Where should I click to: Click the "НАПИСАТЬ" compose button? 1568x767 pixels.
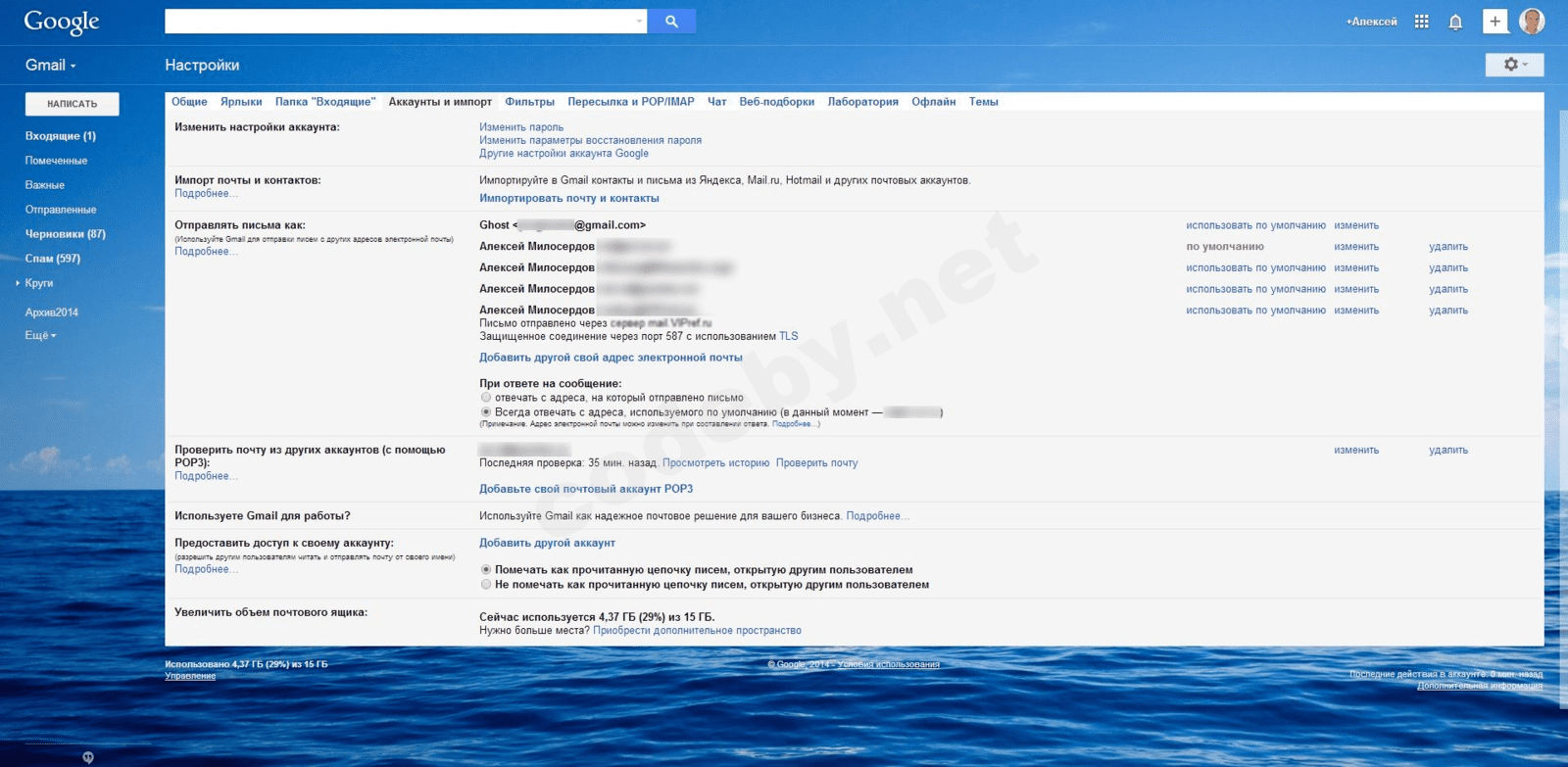pyautogui.click(x=73, y=104)
